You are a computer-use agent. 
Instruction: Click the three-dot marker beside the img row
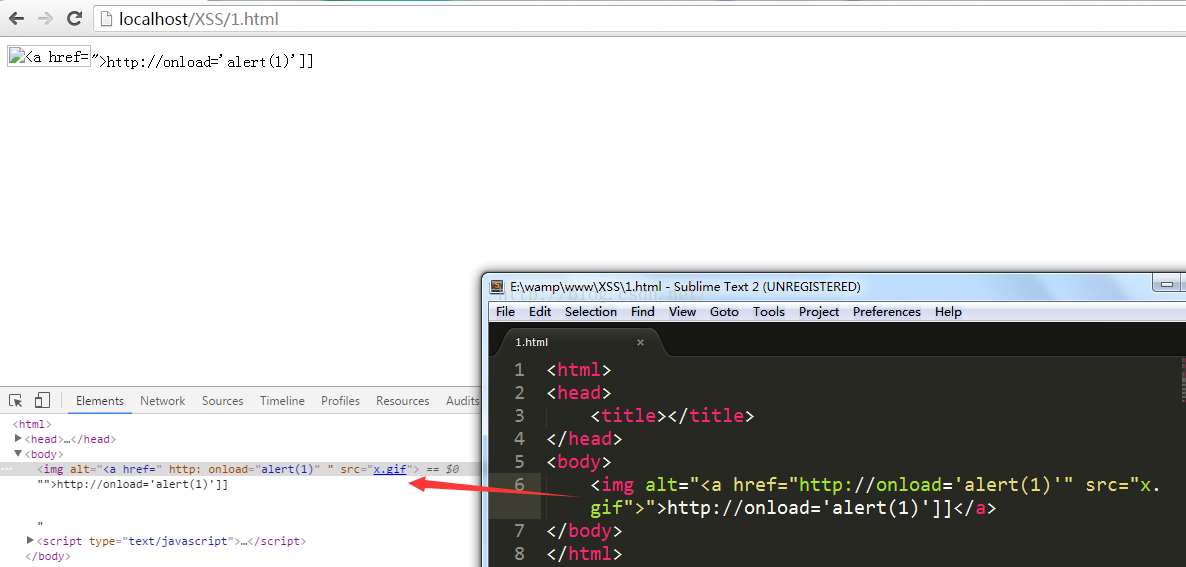pyautogui.click(x=6, y=469)
